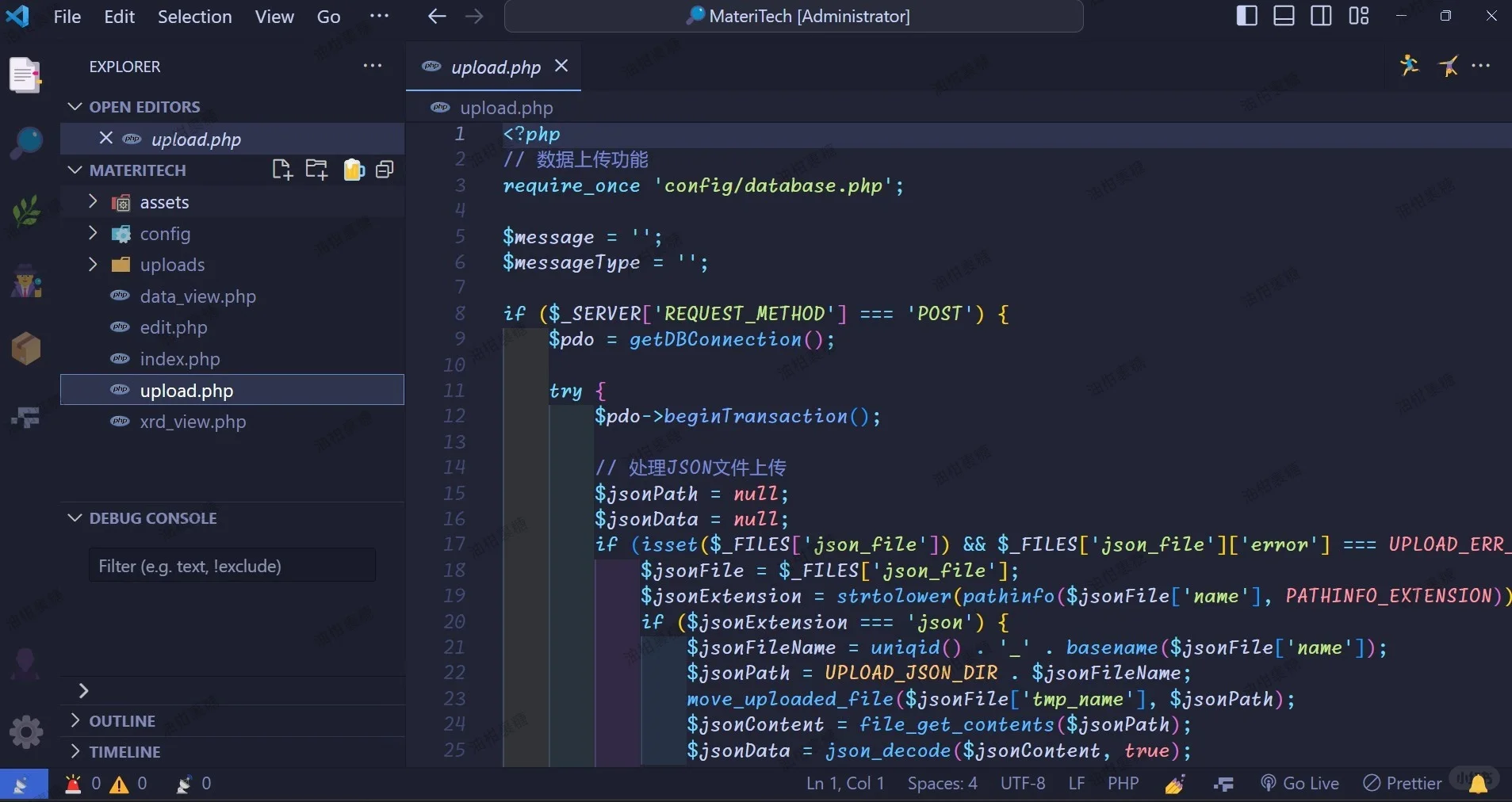This screenshot has width=1512, height=802.
Task: Click Ln 1, Col 1 to go to line
Action: coord(845,784)
